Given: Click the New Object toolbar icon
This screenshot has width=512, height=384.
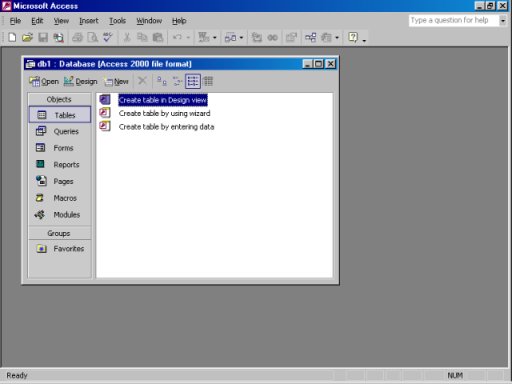Looking at the screenshot, I should pyautogui.click(x=326, y=37).
